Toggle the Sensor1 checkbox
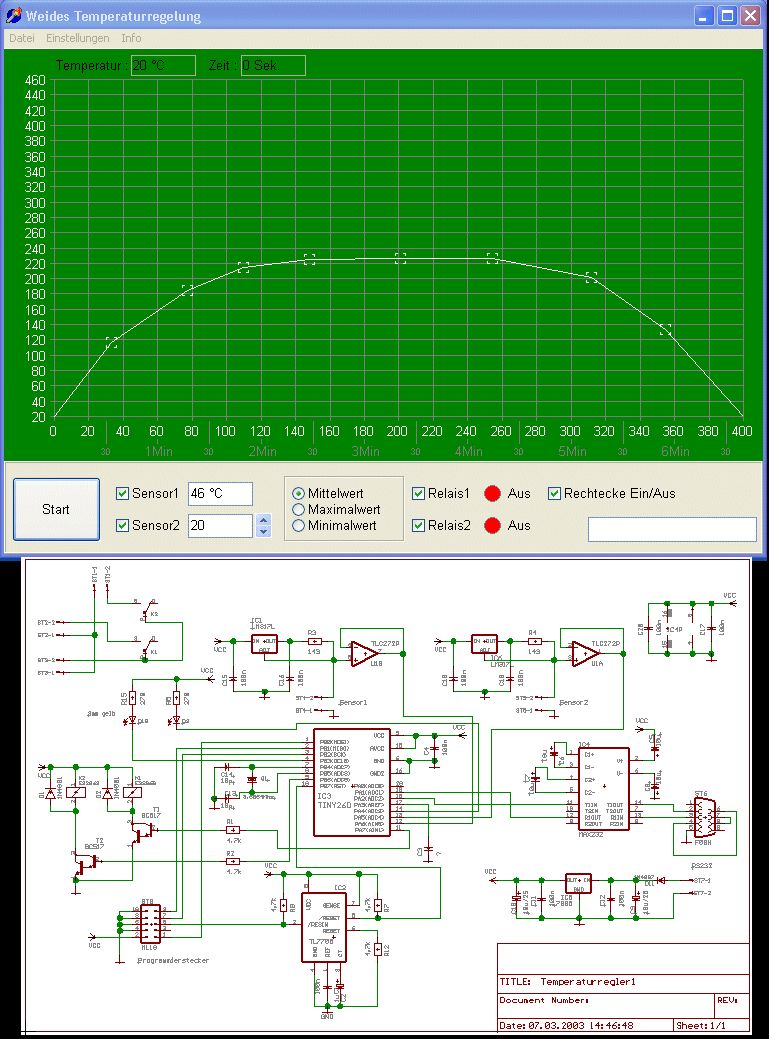 tap(122, 493)
